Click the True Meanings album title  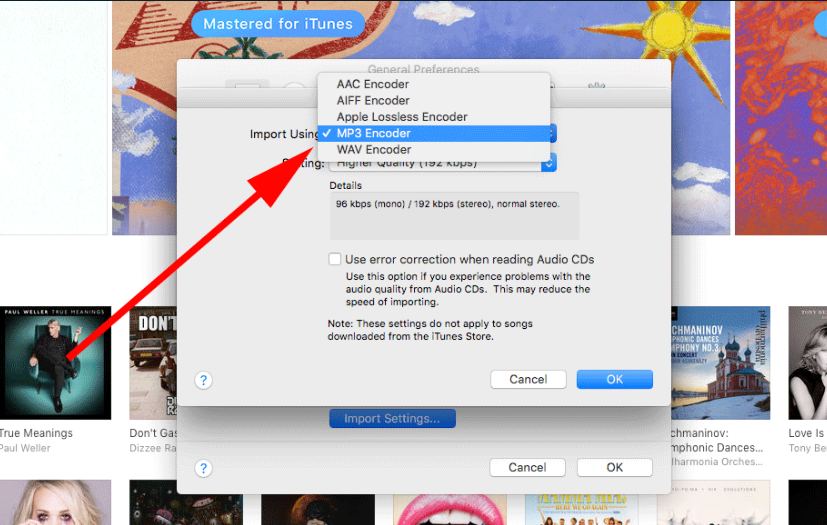[36, 433]
